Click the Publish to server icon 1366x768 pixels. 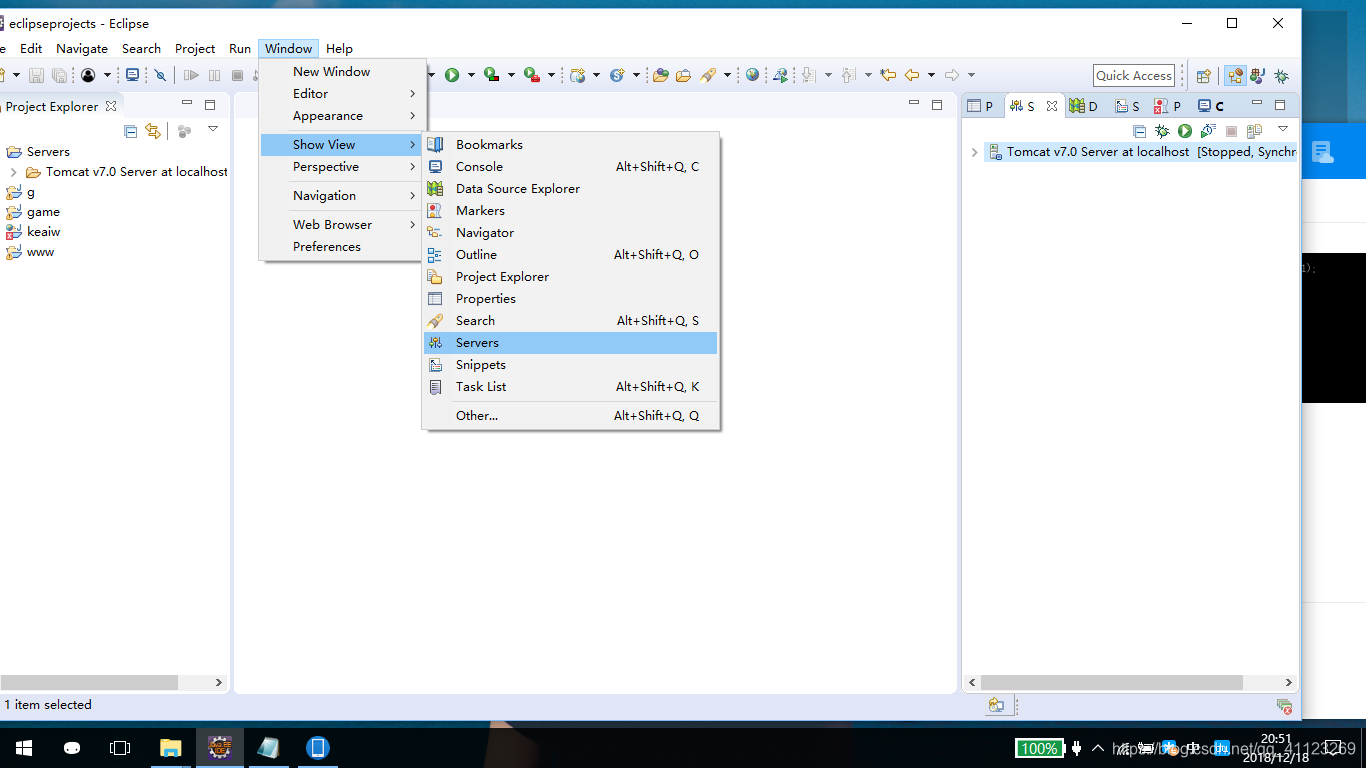tap(1254, 131)
